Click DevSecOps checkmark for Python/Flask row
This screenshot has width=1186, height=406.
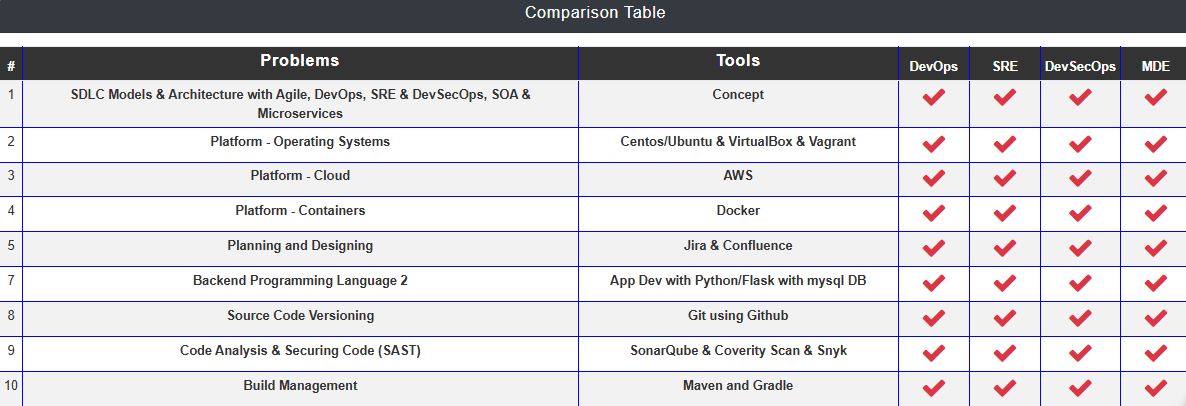point(1080,284)
